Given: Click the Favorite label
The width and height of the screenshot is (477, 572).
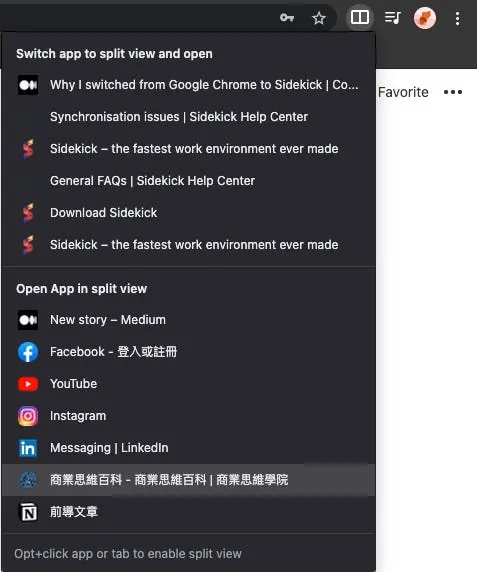Looking at the screenshot, I should 403,92.
